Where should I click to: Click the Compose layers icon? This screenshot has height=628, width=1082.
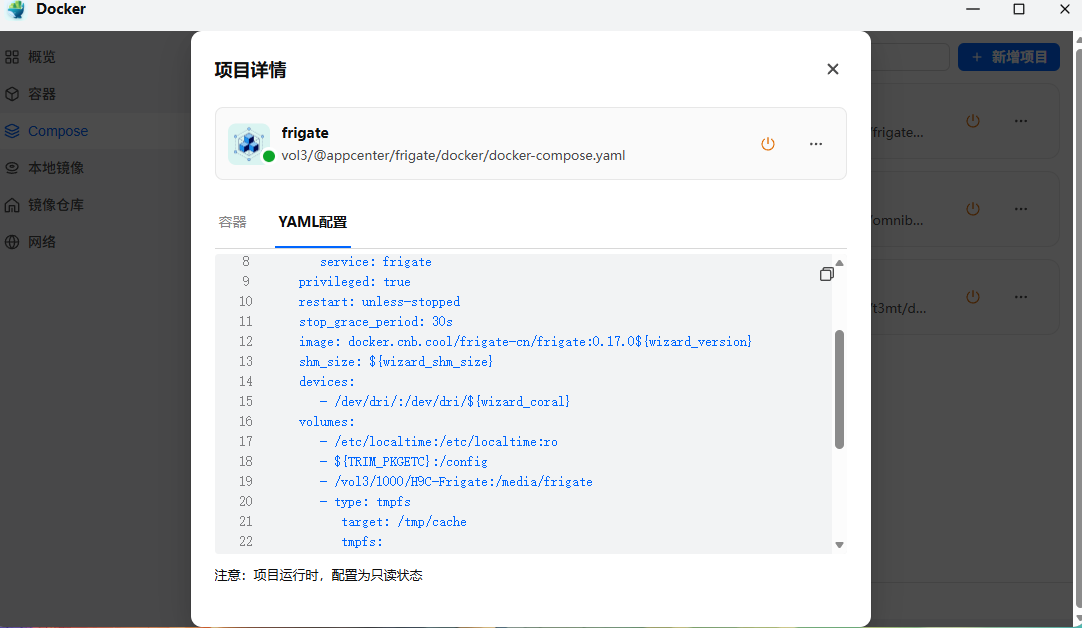pyautogui.click(x=12, y=131)
